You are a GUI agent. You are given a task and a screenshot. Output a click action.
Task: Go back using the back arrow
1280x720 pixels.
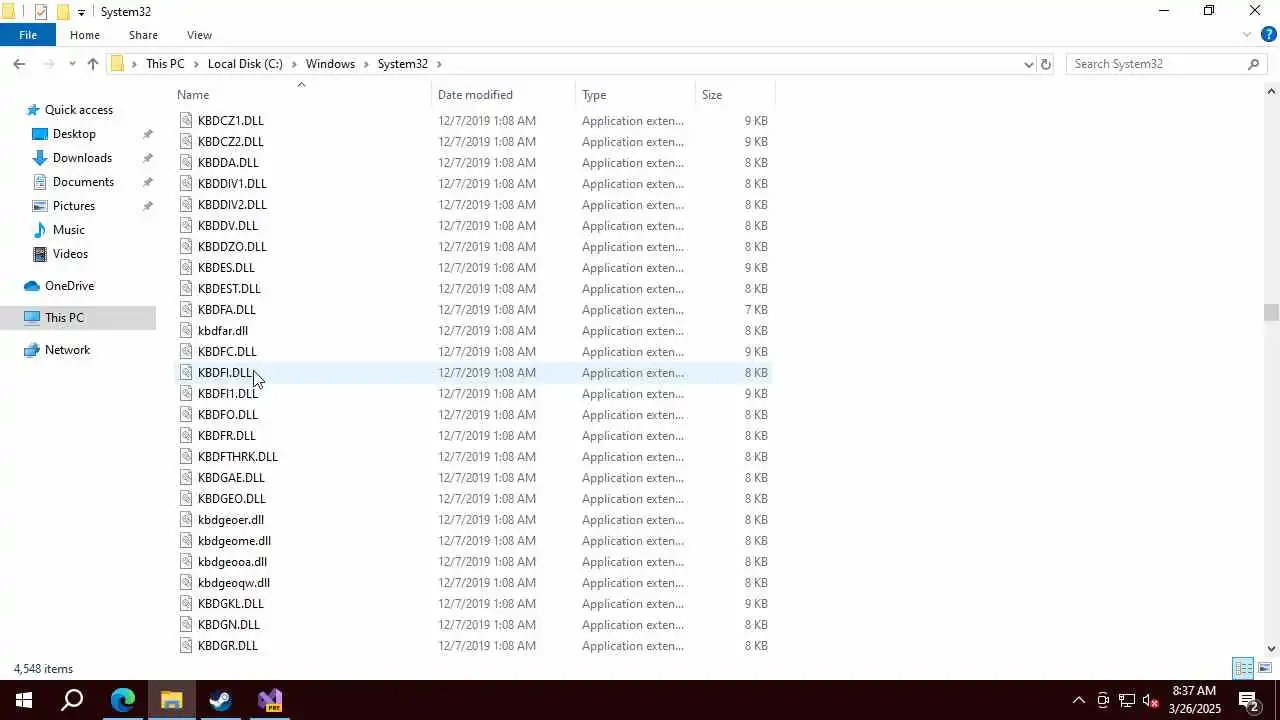coord(19,64)
